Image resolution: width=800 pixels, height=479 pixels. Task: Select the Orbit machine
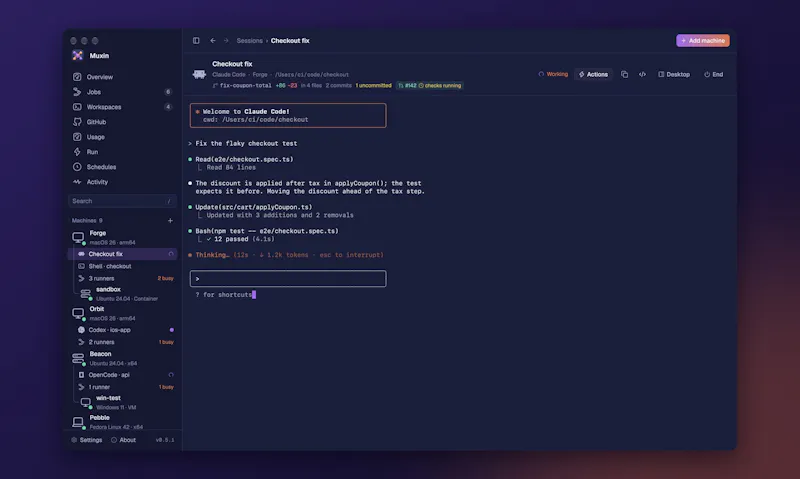pos(122,313)
